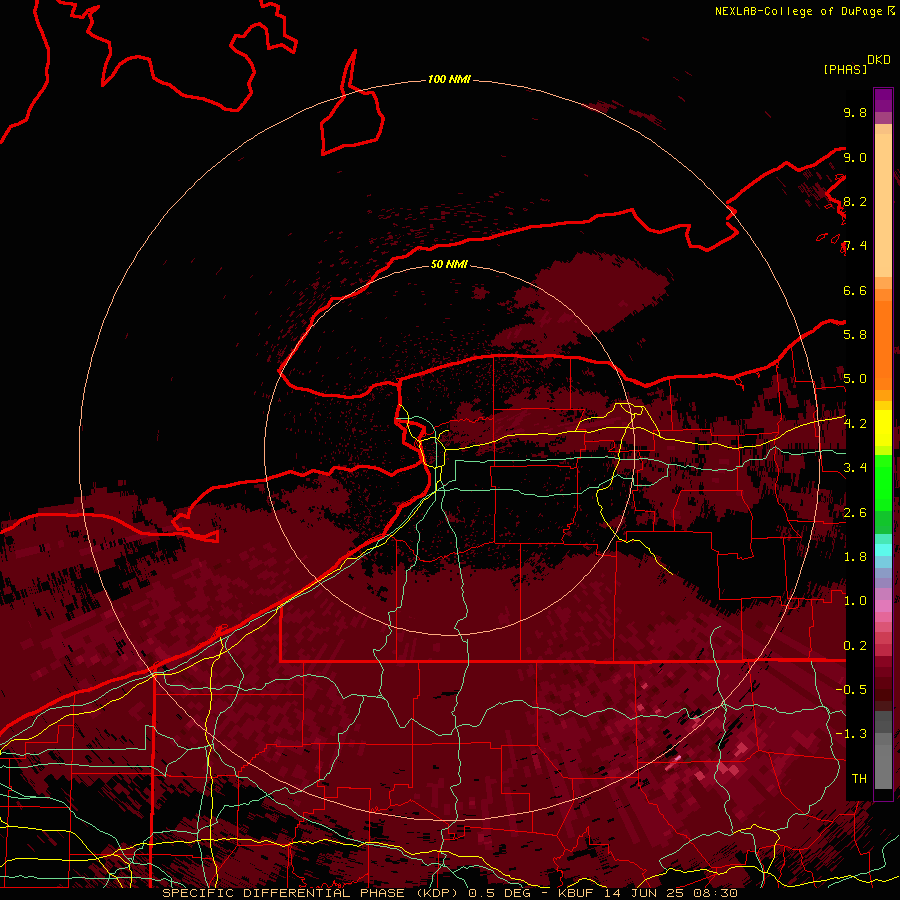Image resolution: width=900 pixels, height=900 pixels.
Task: Click the gray swatch beside -1.3
Action: tap(883, 739)
